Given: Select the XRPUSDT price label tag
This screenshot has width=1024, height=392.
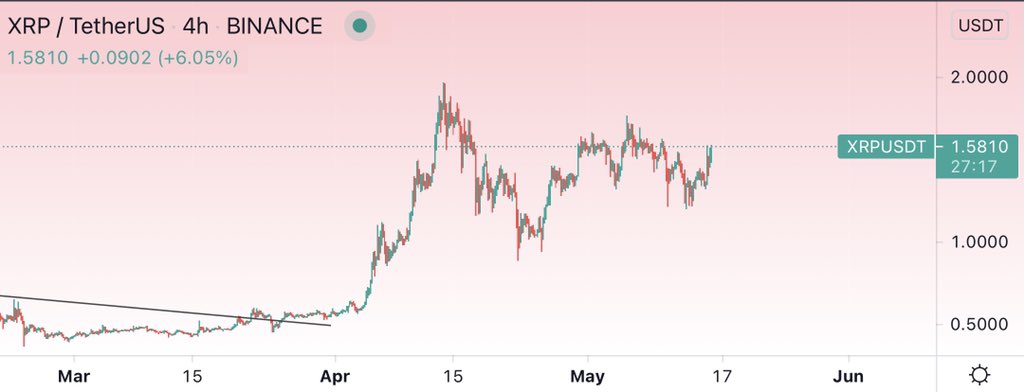Looking at the screenshot, I should pyautogui.click(x=886, y=147).
